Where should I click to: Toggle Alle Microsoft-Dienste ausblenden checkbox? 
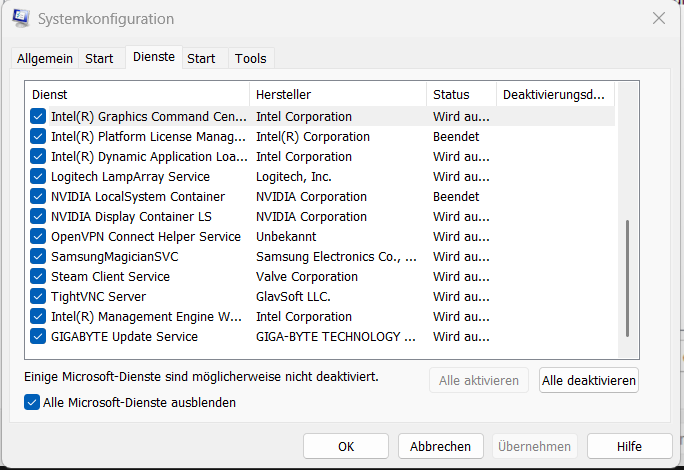coord(32,403)
